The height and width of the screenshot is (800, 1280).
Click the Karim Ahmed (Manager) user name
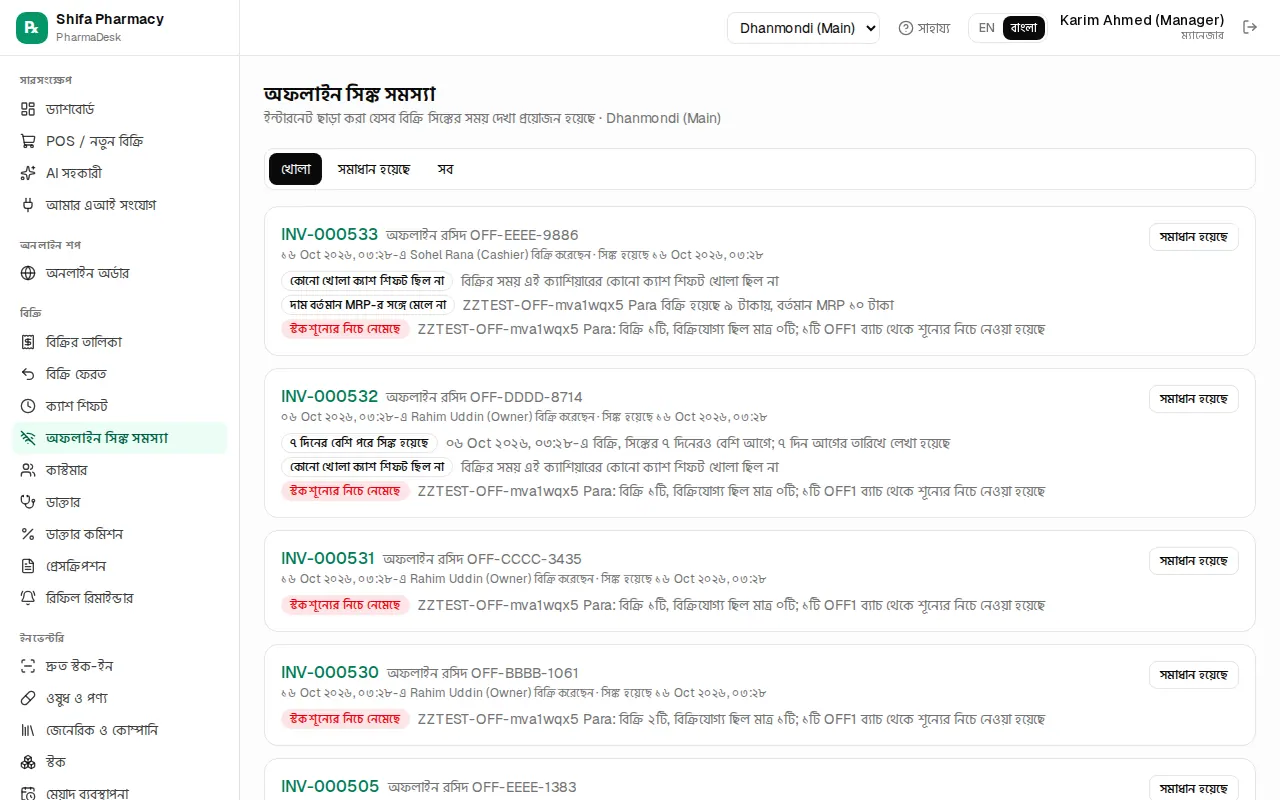[x=1142, y=20]
